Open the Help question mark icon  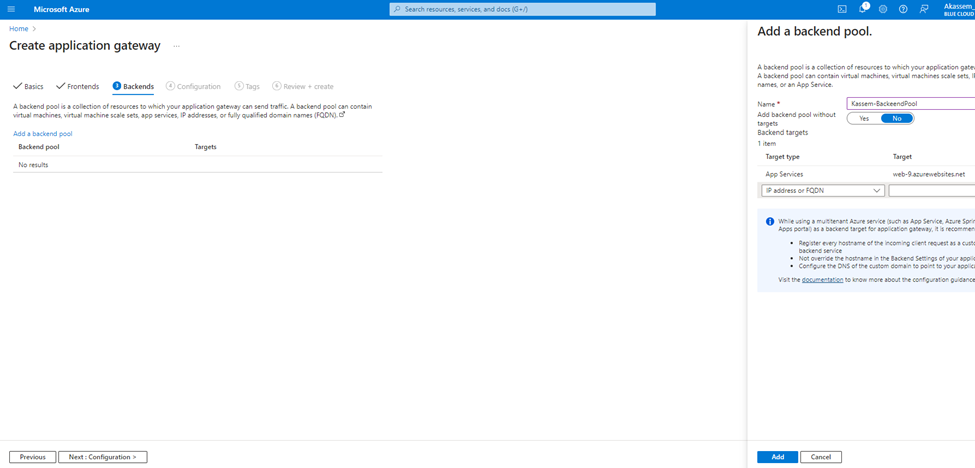[903, 9]
